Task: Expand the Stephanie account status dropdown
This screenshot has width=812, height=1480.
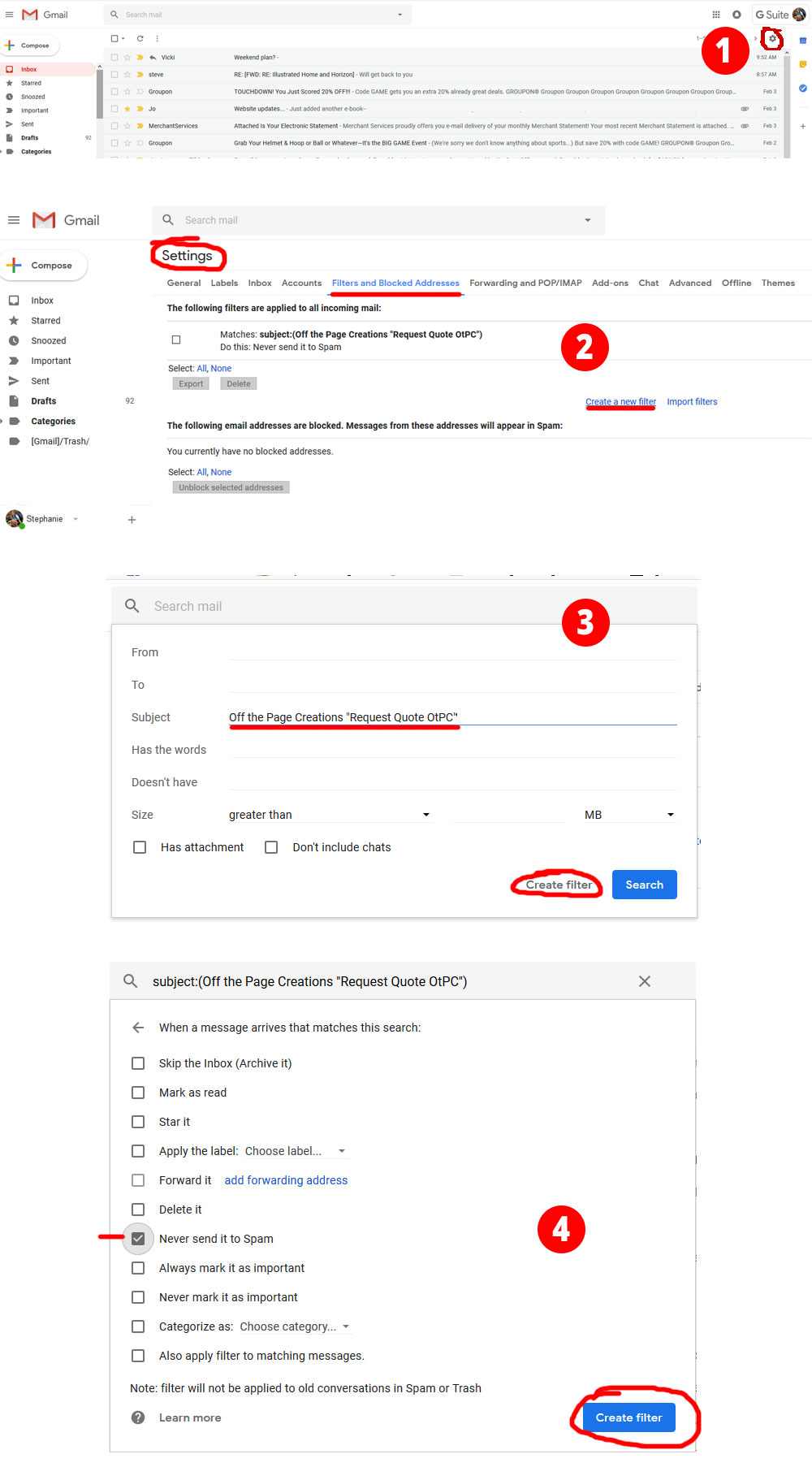Action: point(76,519)
